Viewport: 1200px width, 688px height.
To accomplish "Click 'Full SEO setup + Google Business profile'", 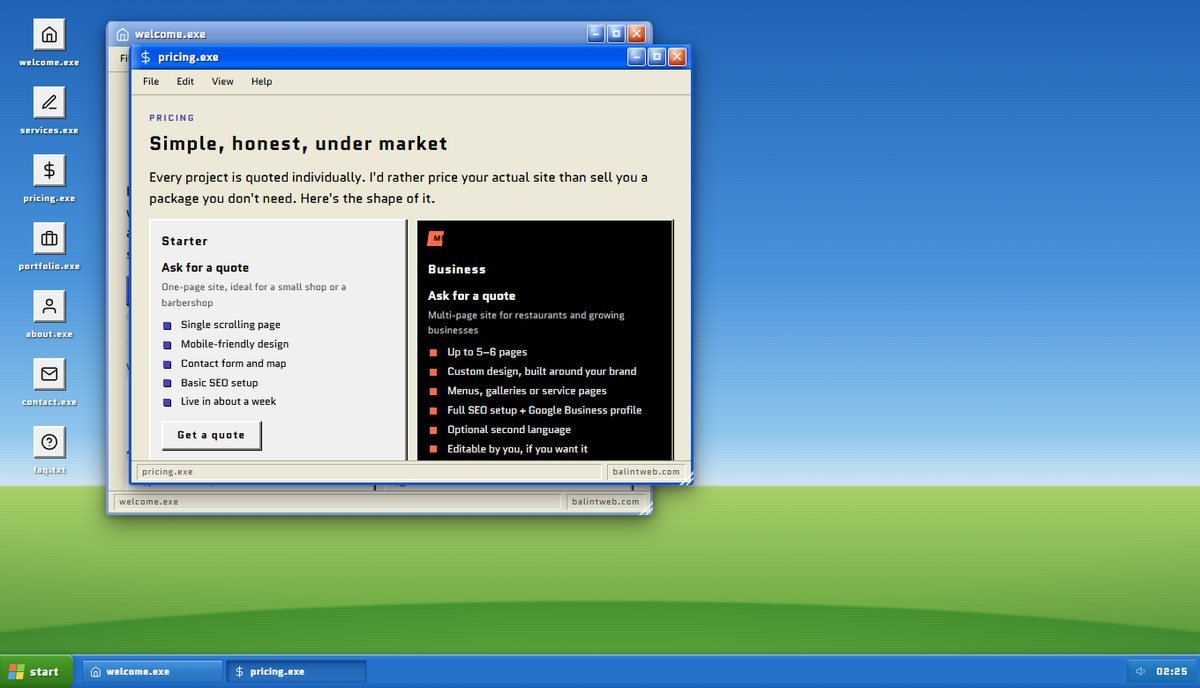I will (545, 410).
